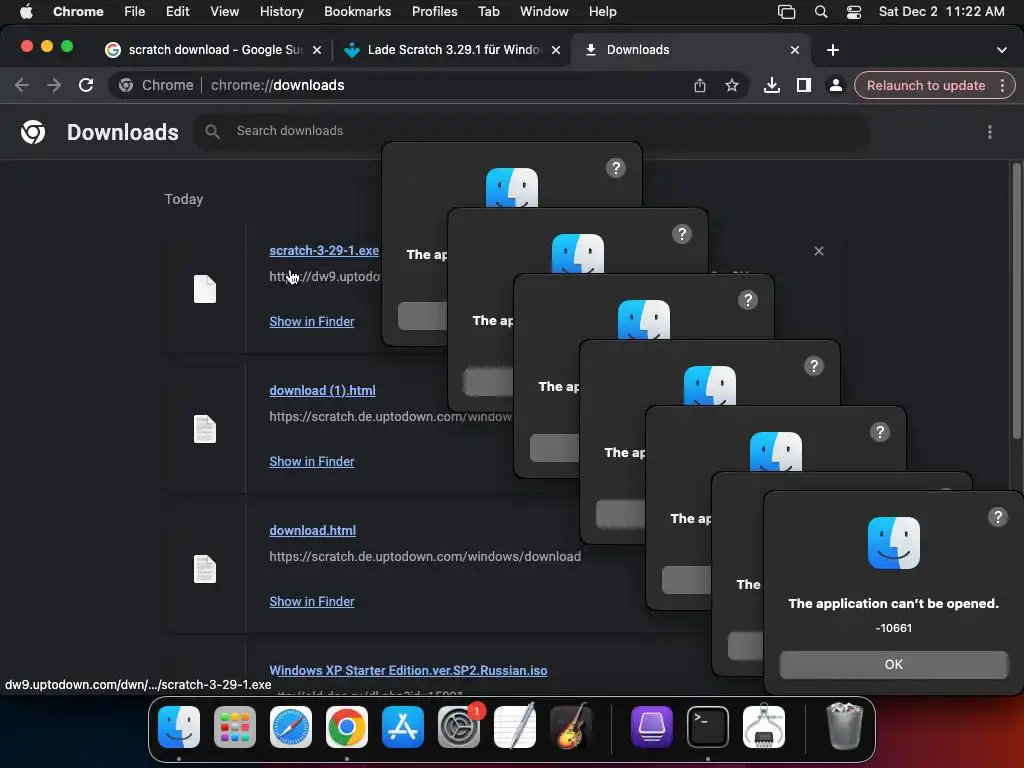The image size is (1024, 768).
Task: Open System Information in the Dock
Action: click(764, 726)
